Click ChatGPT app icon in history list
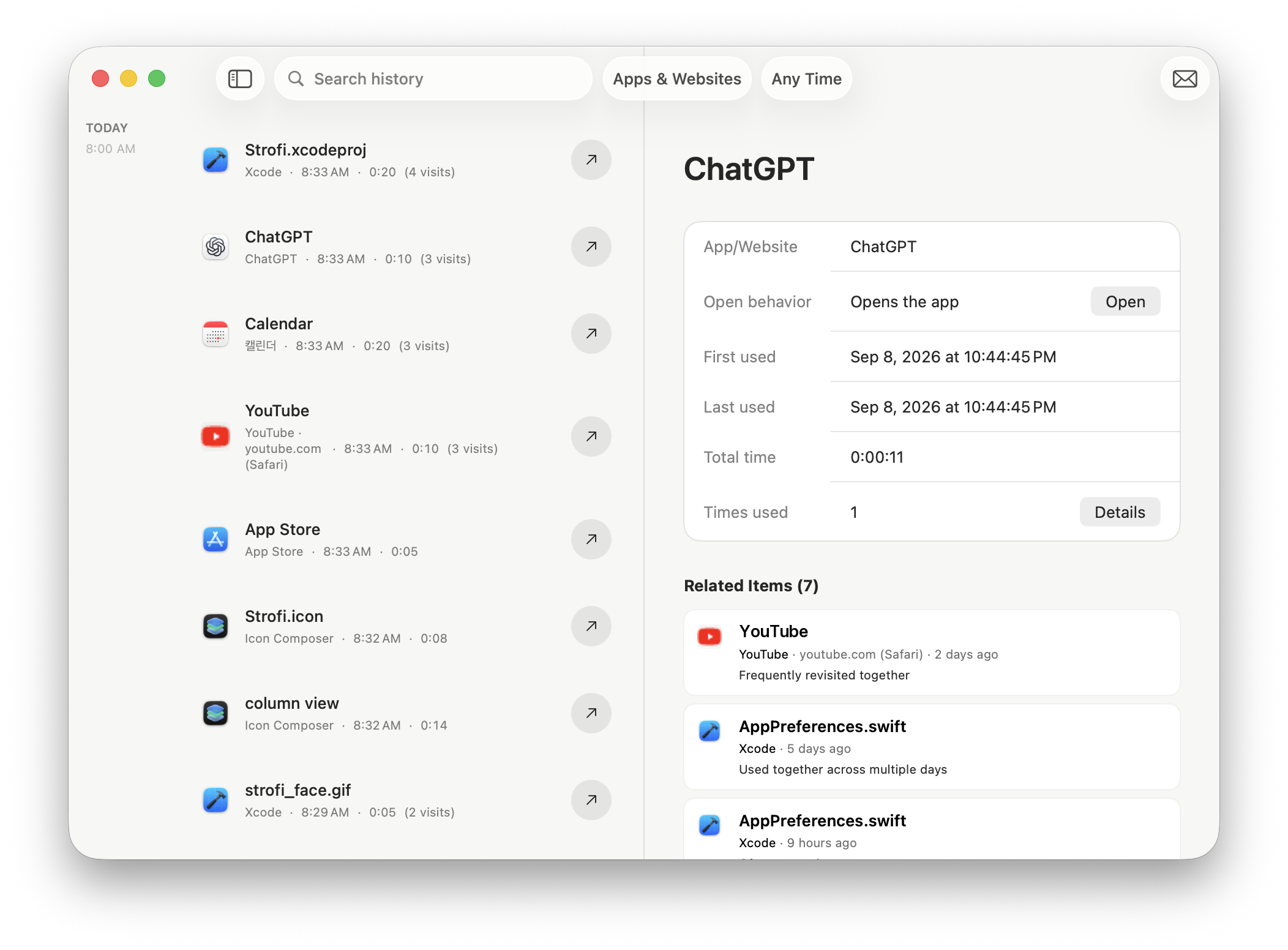 [215, 247]
